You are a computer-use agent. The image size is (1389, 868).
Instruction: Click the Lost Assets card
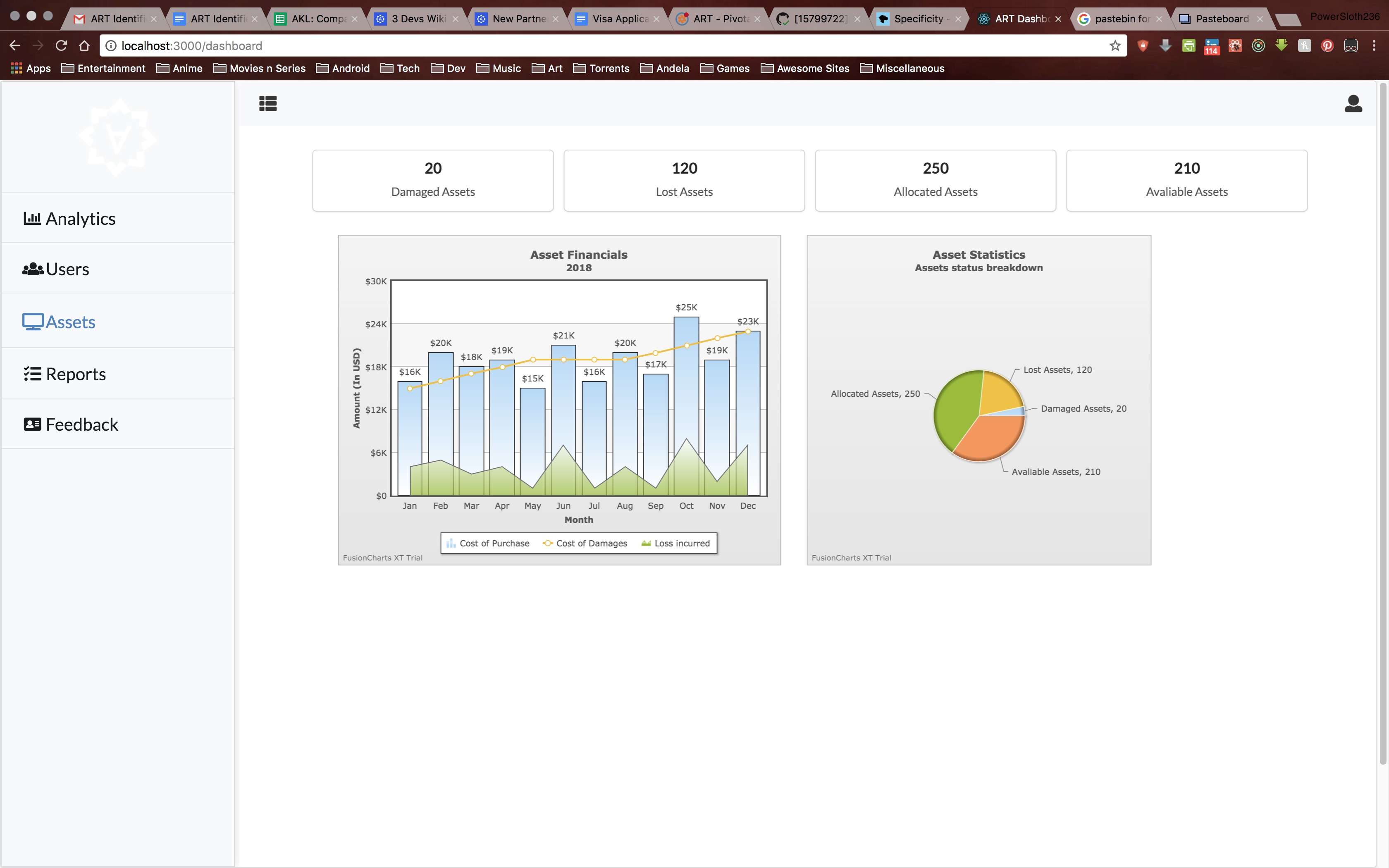point(684,180)
